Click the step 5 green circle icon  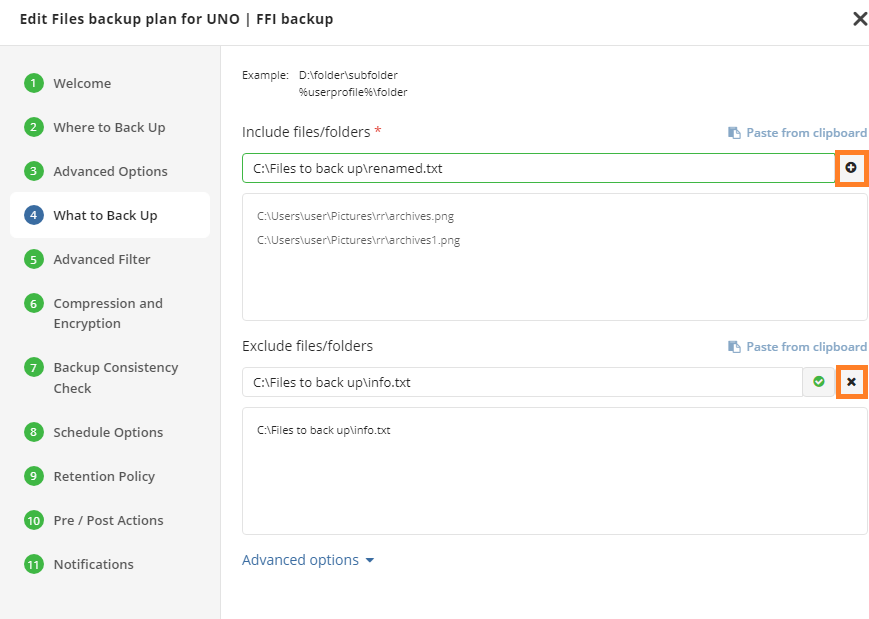tap(34, 259)
